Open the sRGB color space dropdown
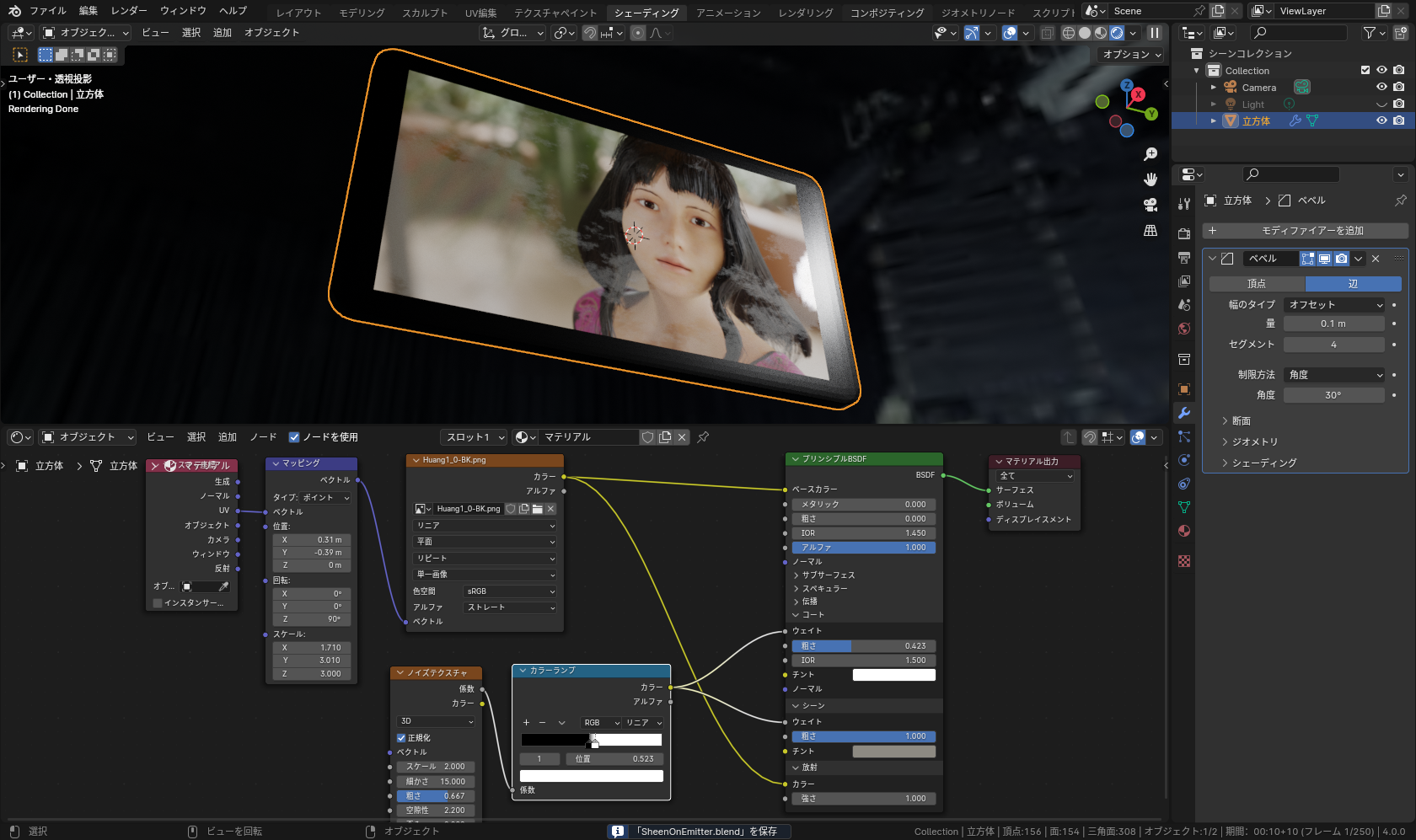 click(510, 591)
